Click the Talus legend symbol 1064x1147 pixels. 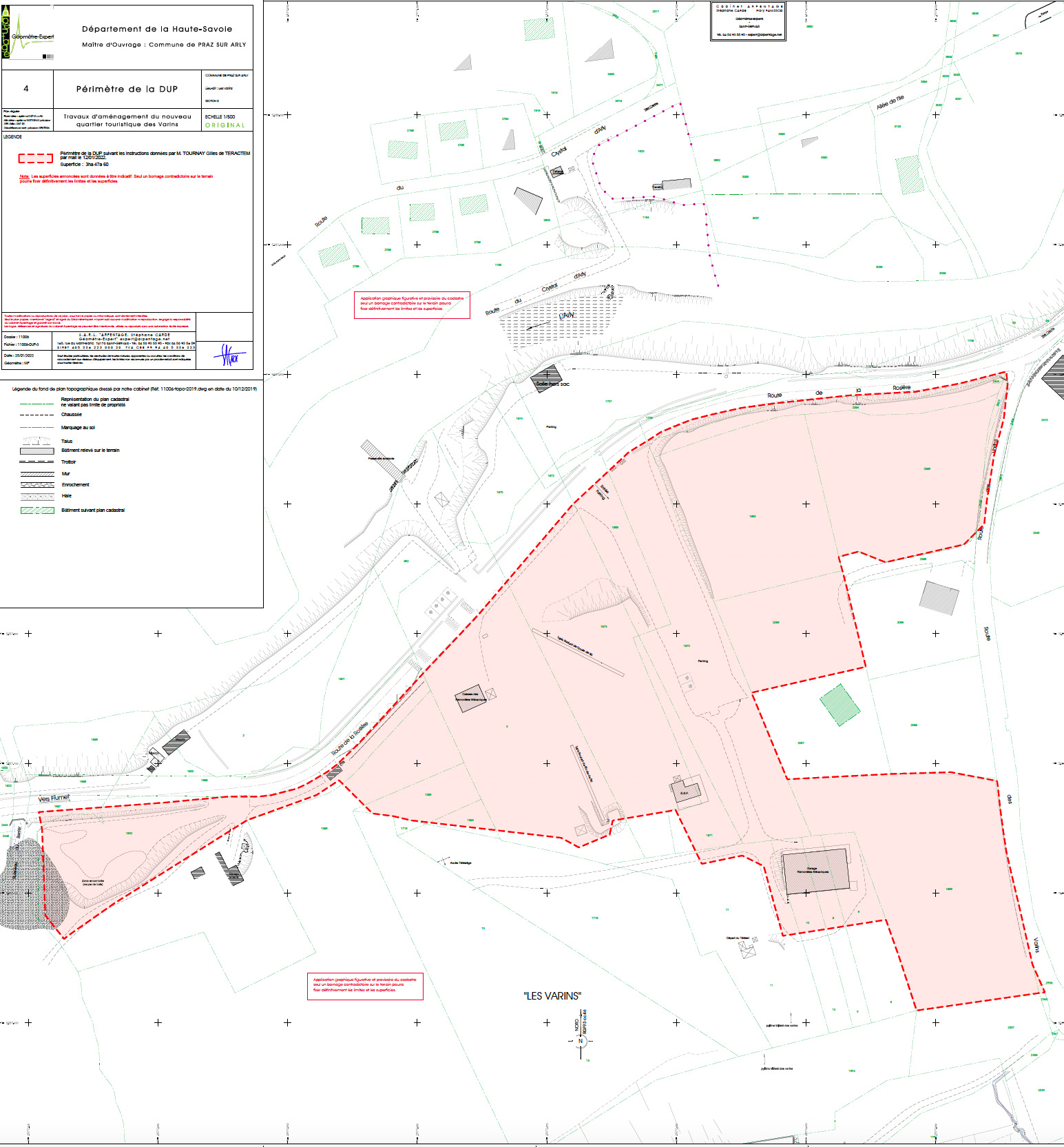click(x=37, y=441)
